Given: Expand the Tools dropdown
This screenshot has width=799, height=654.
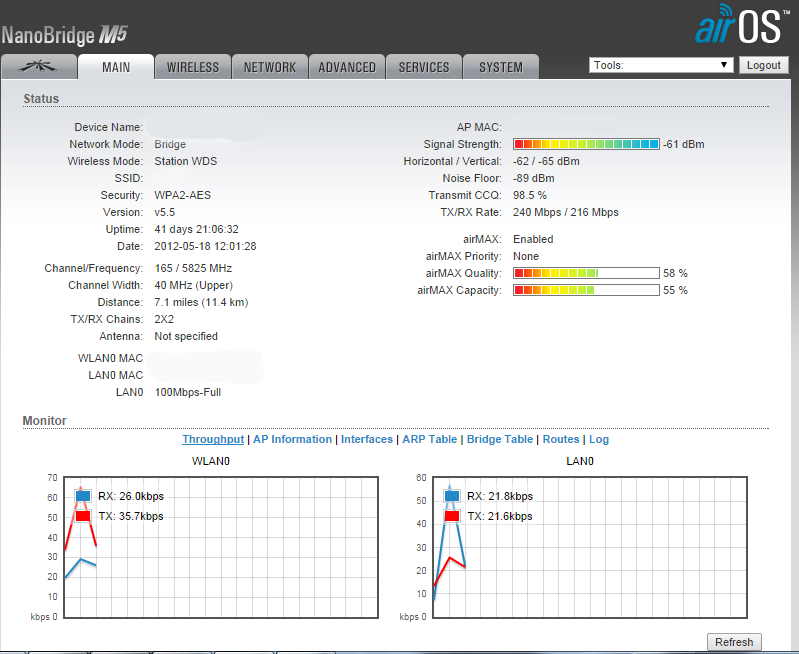Looking at the screenshot, I should pos(661,65).
